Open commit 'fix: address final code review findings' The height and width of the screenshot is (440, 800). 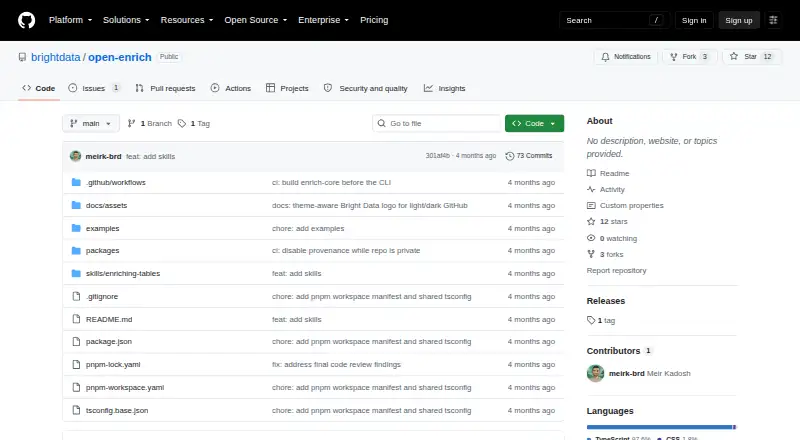336,364
